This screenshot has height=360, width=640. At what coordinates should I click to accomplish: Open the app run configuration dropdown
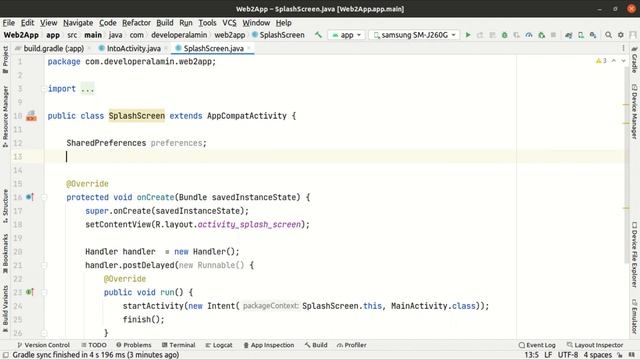pyautogui.click(x=347, y=35)
